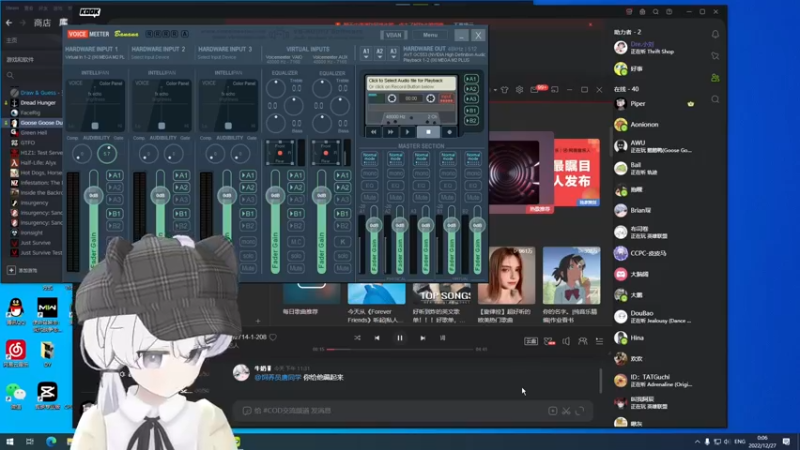The width and height of the screenshot is (800, 450).
Task: Toggle A1 routing on Hardware Input 1
Action: coord(114,175)
